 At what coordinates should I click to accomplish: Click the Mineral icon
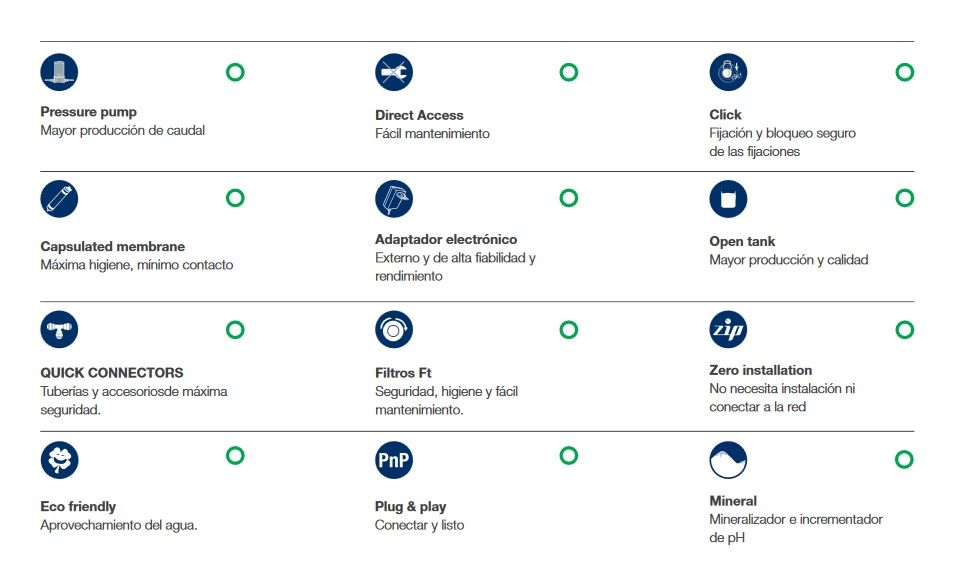tap(728, 460)
